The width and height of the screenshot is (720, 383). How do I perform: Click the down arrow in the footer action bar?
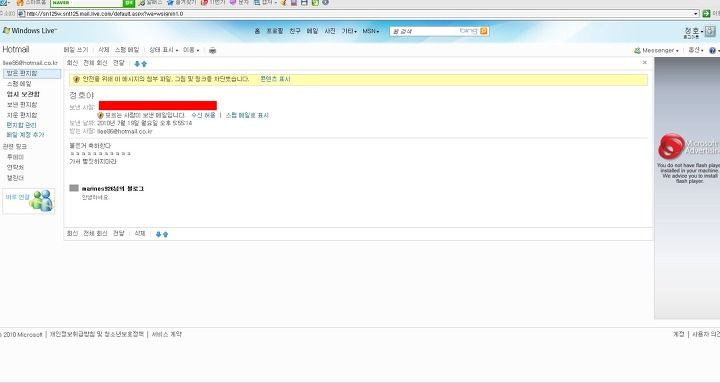pos(158,234)
